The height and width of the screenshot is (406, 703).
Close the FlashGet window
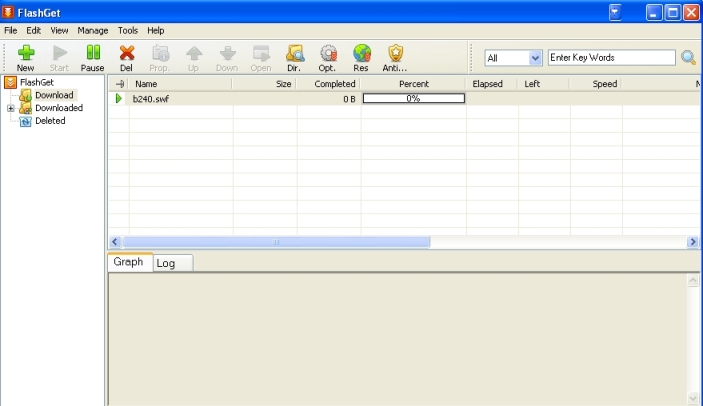[691, 12]
